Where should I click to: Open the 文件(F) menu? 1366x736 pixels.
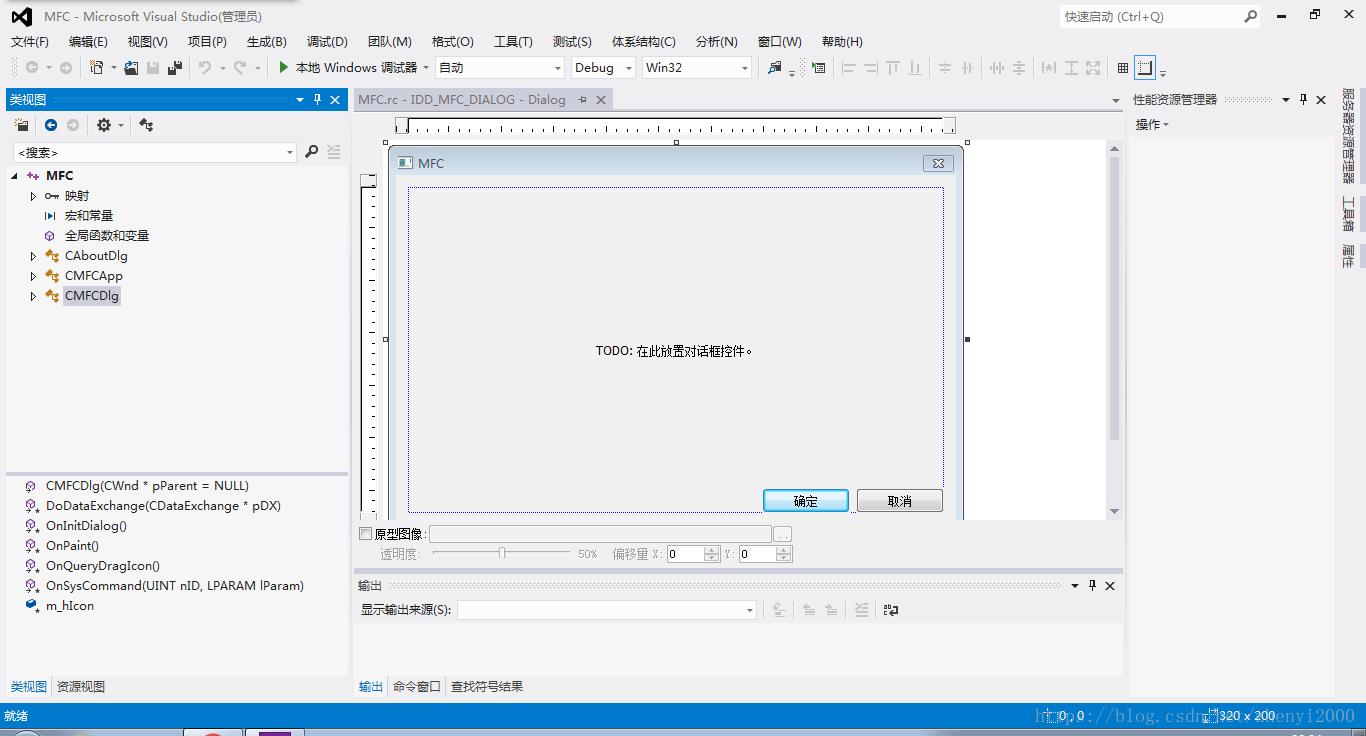[30, 41]
